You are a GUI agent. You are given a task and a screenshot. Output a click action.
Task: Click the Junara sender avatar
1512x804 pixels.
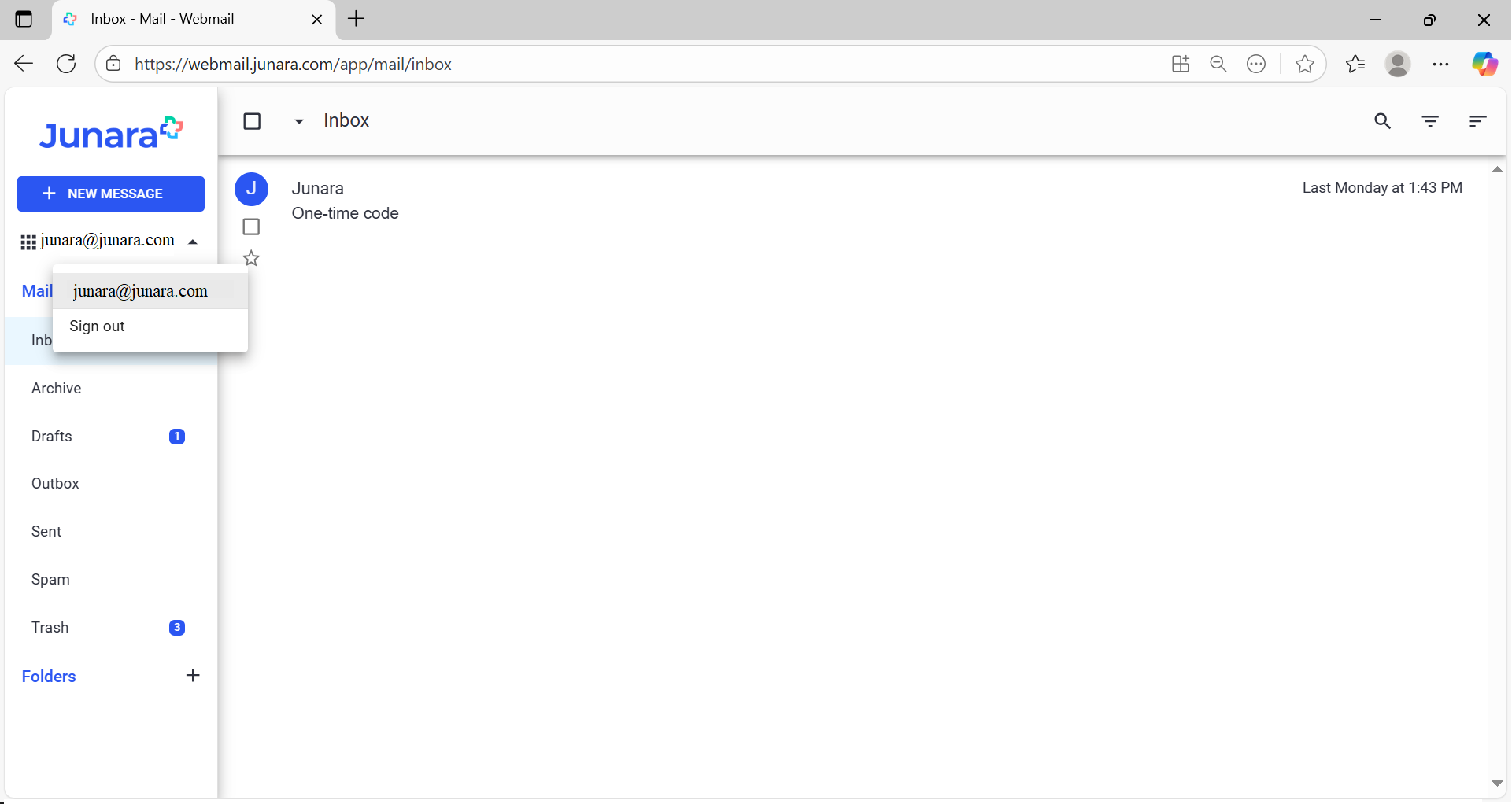pos(252,189)
